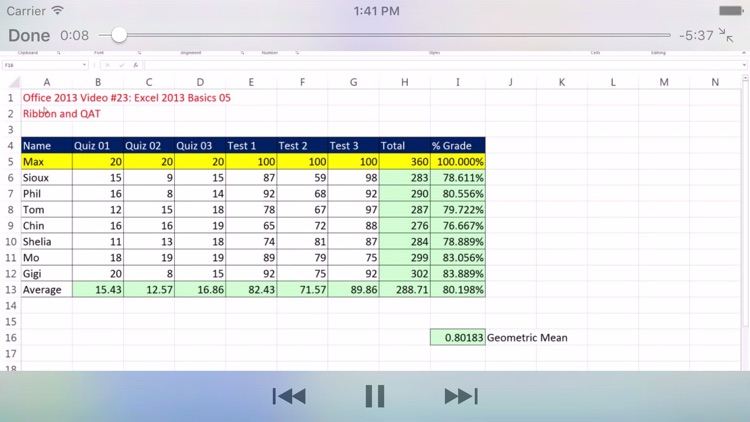Viewport: 750px width, 422px height.
Task: Select row 16 header
Action: (x=11, y=337)
